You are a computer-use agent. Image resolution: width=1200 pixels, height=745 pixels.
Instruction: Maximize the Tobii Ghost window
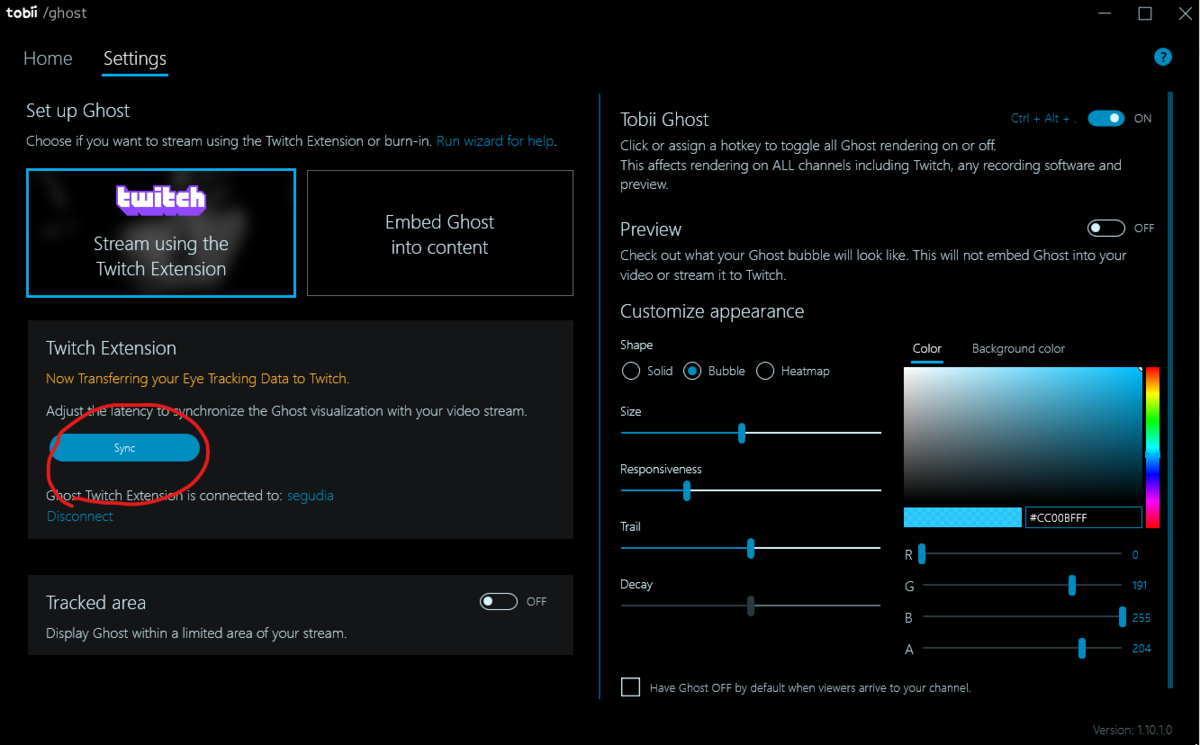click(1145, 13)
